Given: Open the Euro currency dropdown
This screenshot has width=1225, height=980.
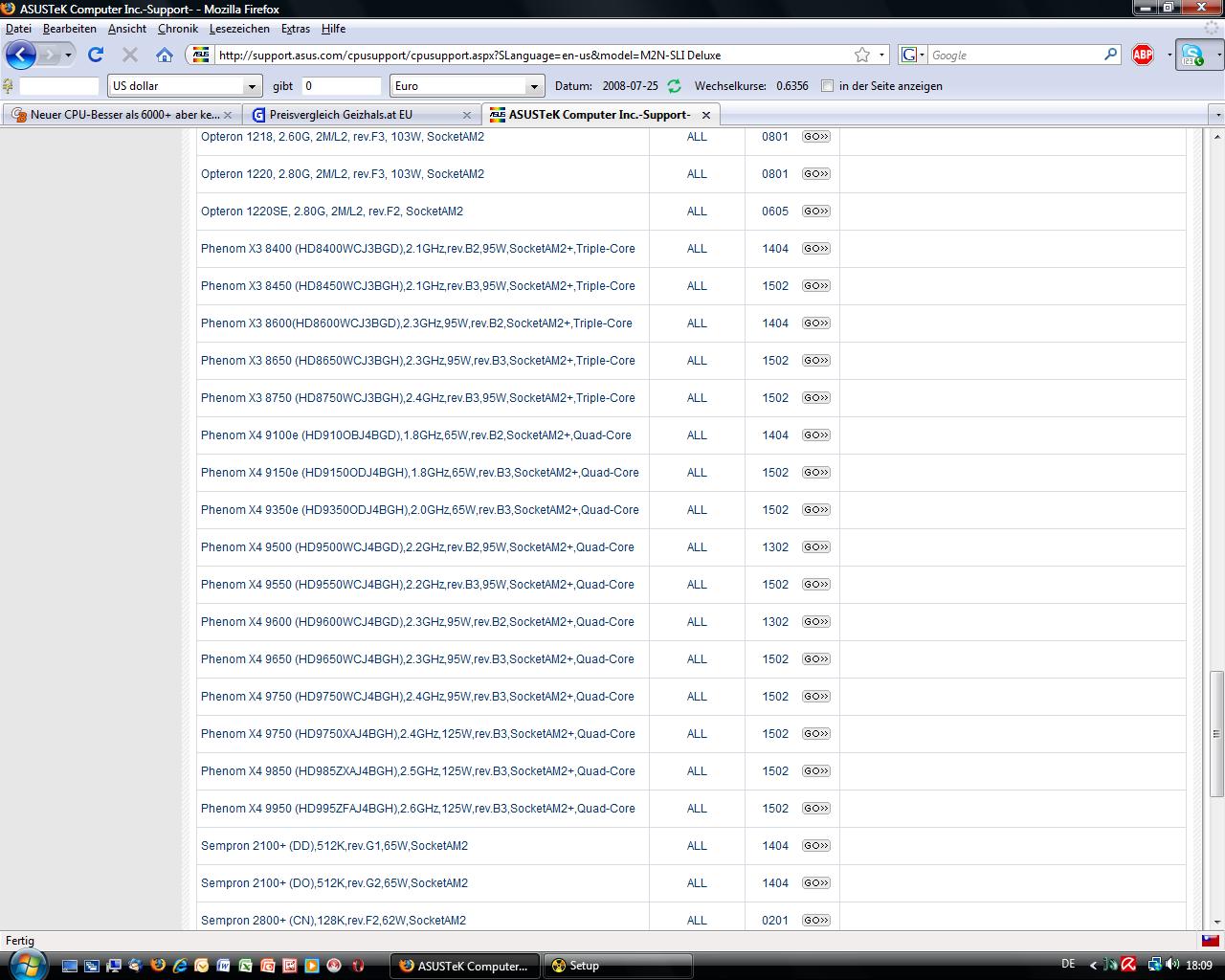Looking at the screenshot, I should tap(467, 86).
